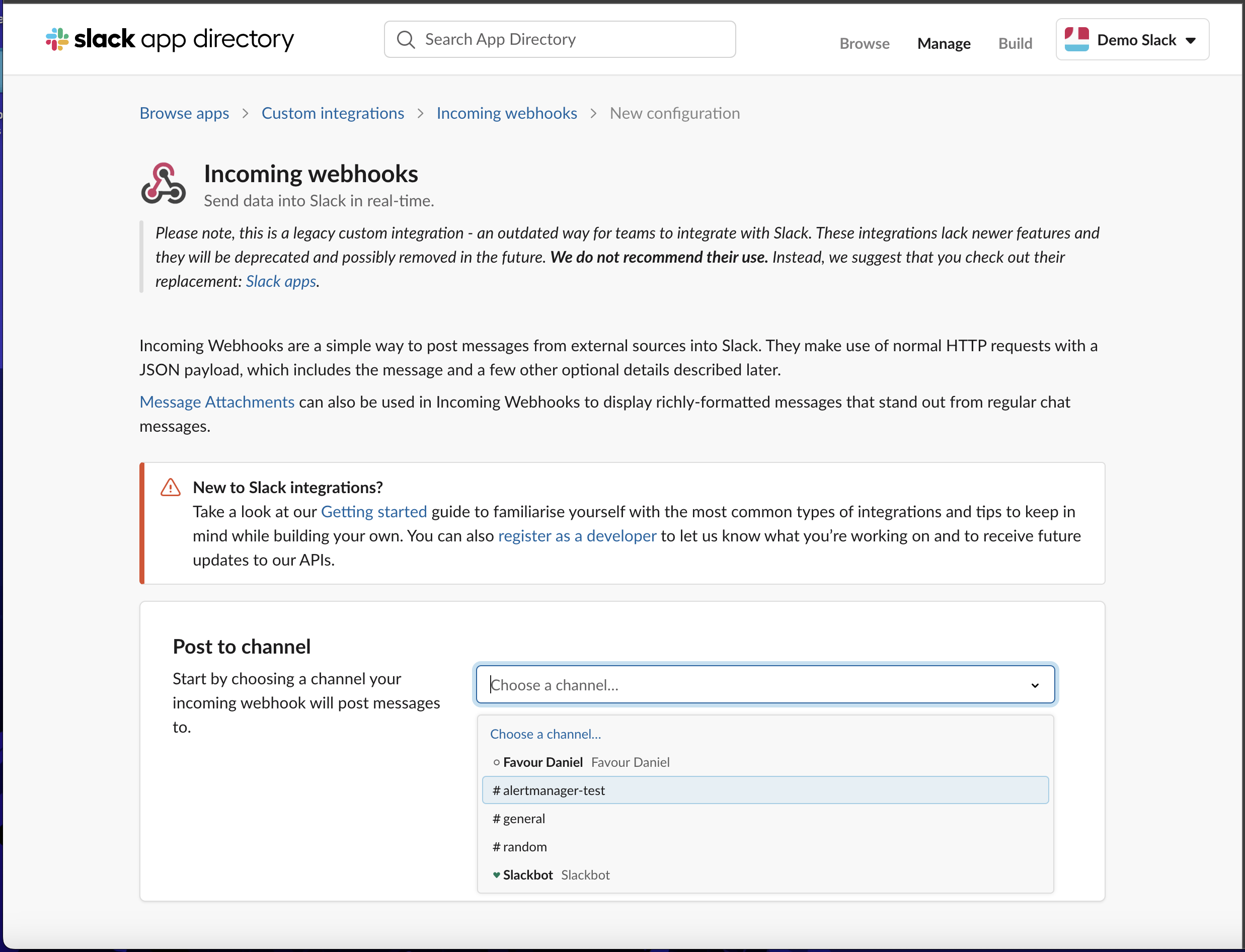Click the New configuration breadcrumb text
This screenshot has height=952, width=1245.
[x=674, y=113]
